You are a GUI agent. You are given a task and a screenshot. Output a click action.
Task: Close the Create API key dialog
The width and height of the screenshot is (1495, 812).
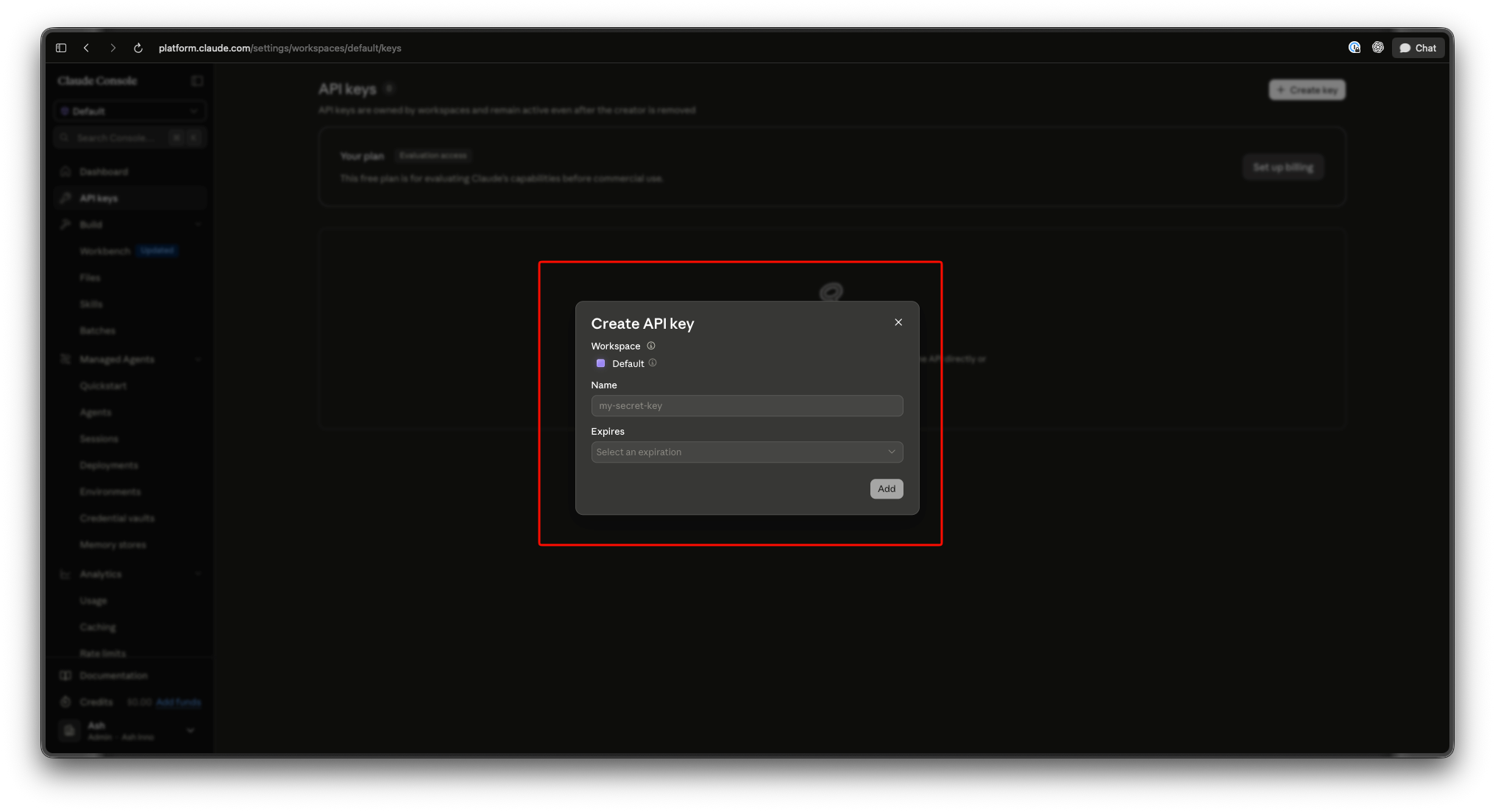coord(898,322)
